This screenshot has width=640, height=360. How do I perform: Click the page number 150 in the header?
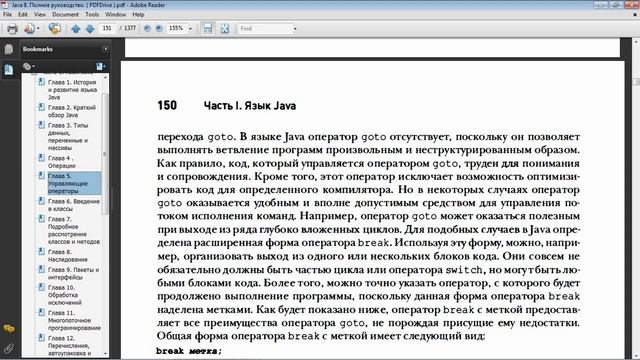(167, 106)
